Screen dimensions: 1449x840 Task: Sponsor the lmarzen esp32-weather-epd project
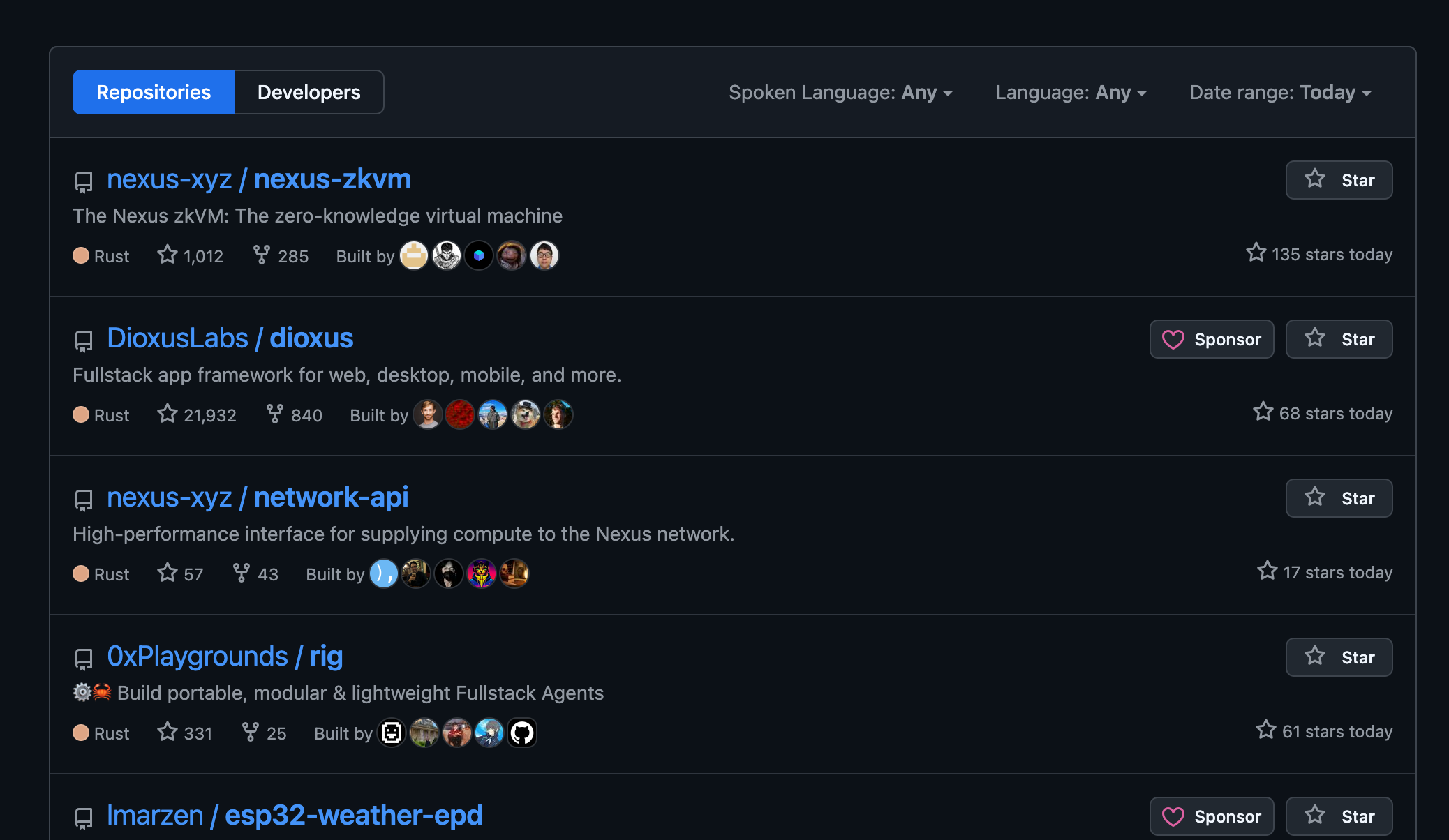coord(1212,816)
